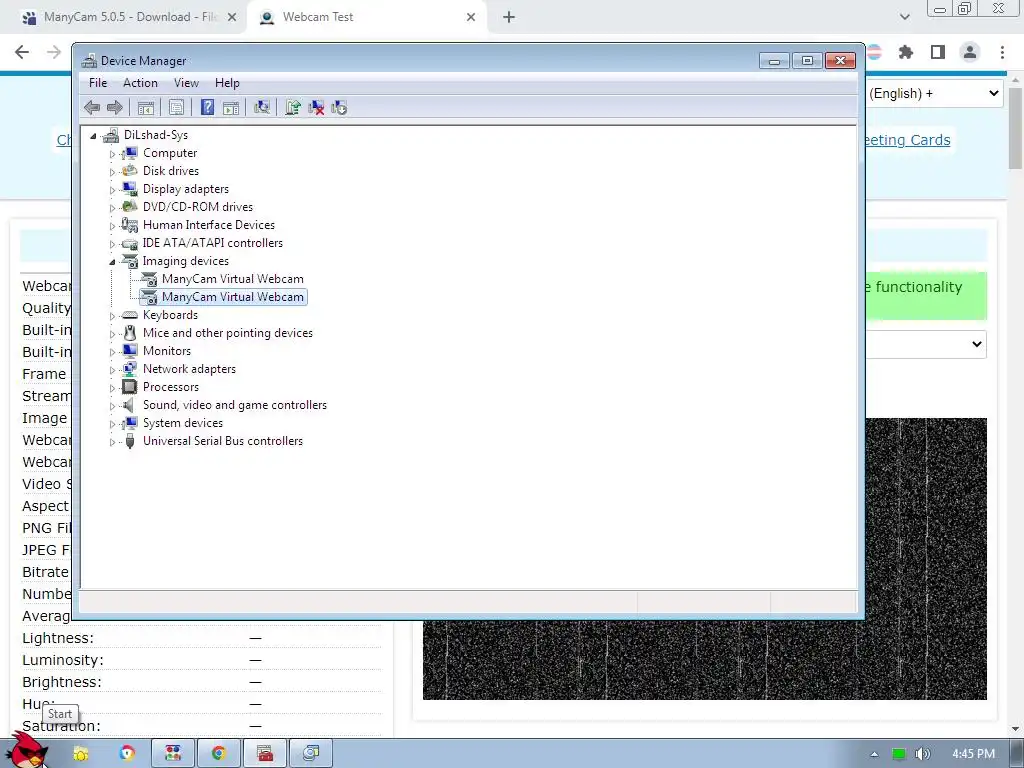Close the Webcam Test tab
The width and height of the screenshot is (1024, 768).
(471, 18)
